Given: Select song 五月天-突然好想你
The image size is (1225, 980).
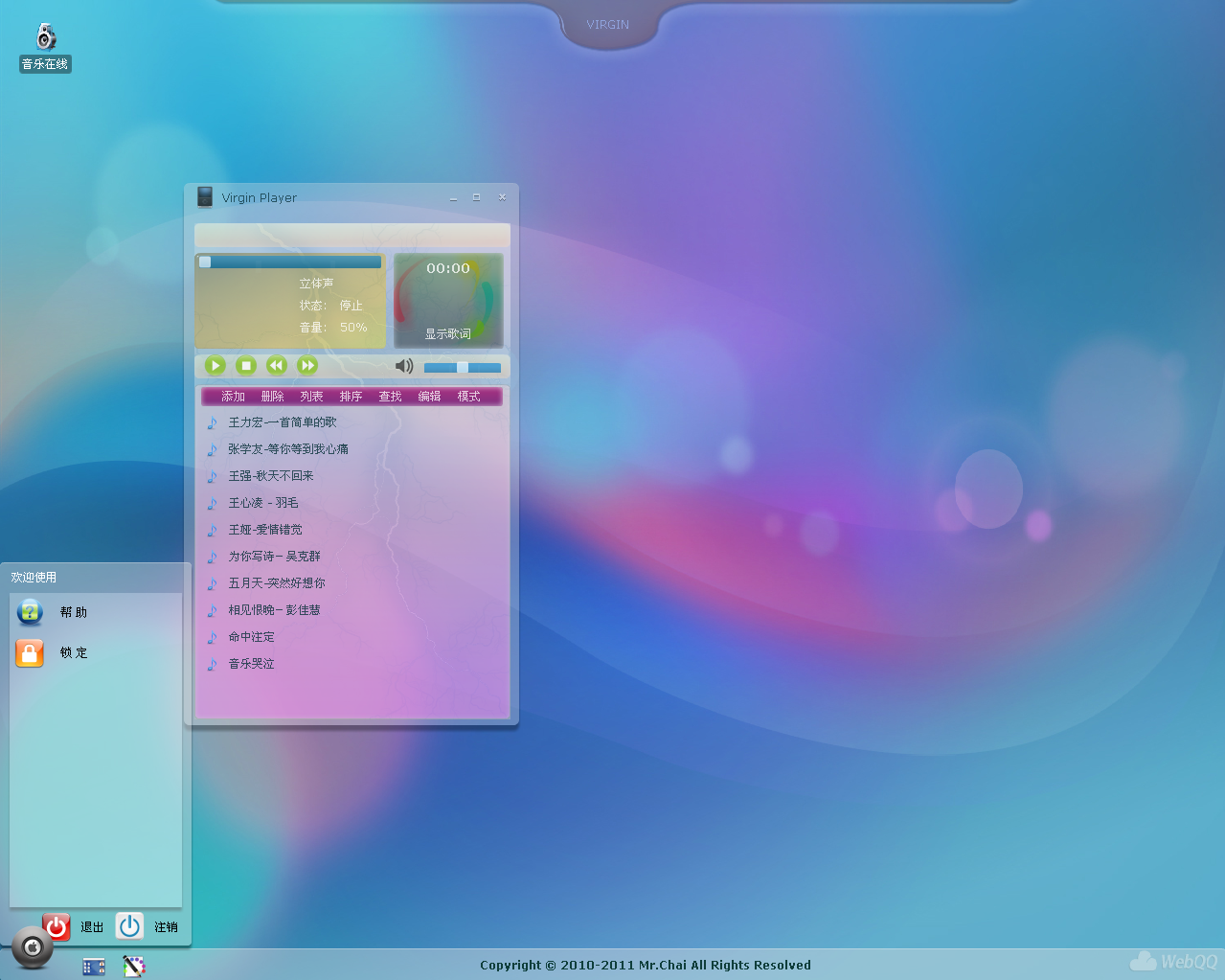Looking at the screenshot, I should point(277,583).
